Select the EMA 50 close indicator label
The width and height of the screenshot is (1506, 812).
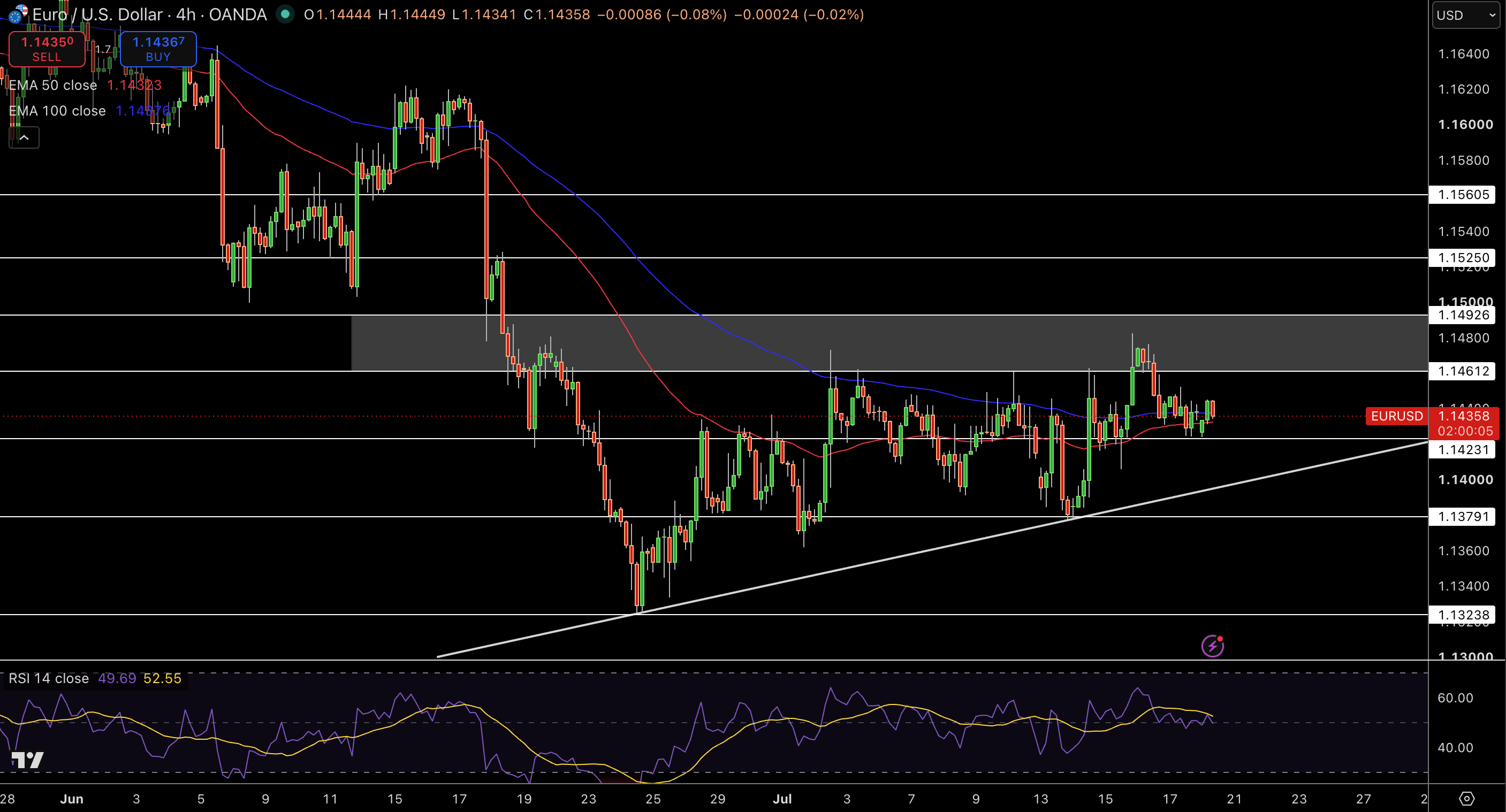coord(52,85)
